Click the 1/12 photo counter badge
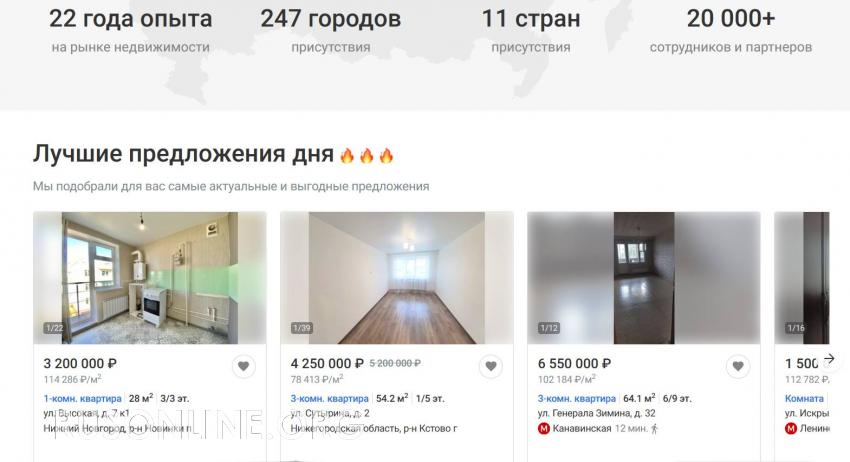 tap(549, 328)
